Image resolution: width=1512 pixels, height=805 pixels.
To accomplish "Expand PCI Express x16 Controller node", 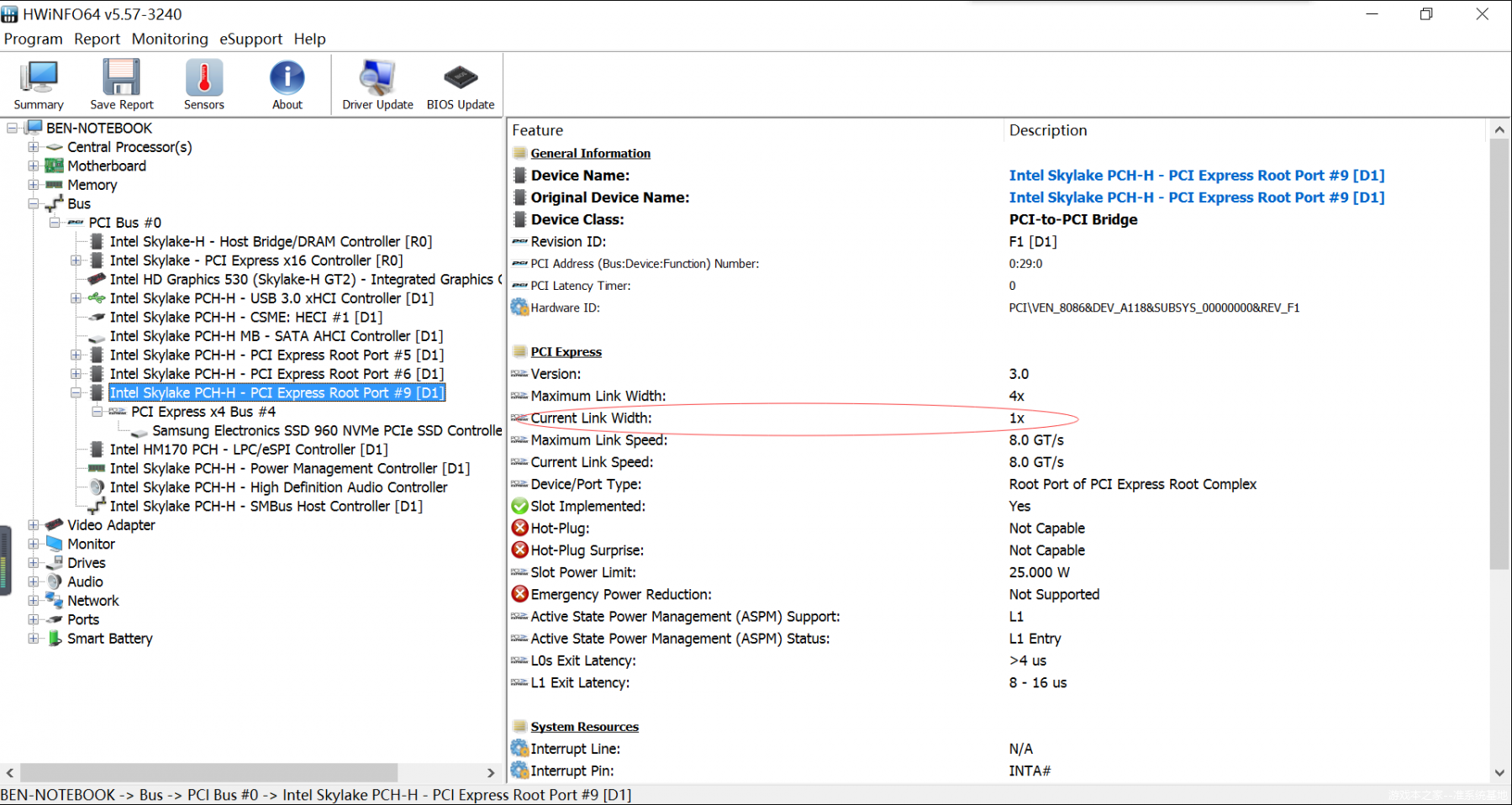I will point(76,260).
